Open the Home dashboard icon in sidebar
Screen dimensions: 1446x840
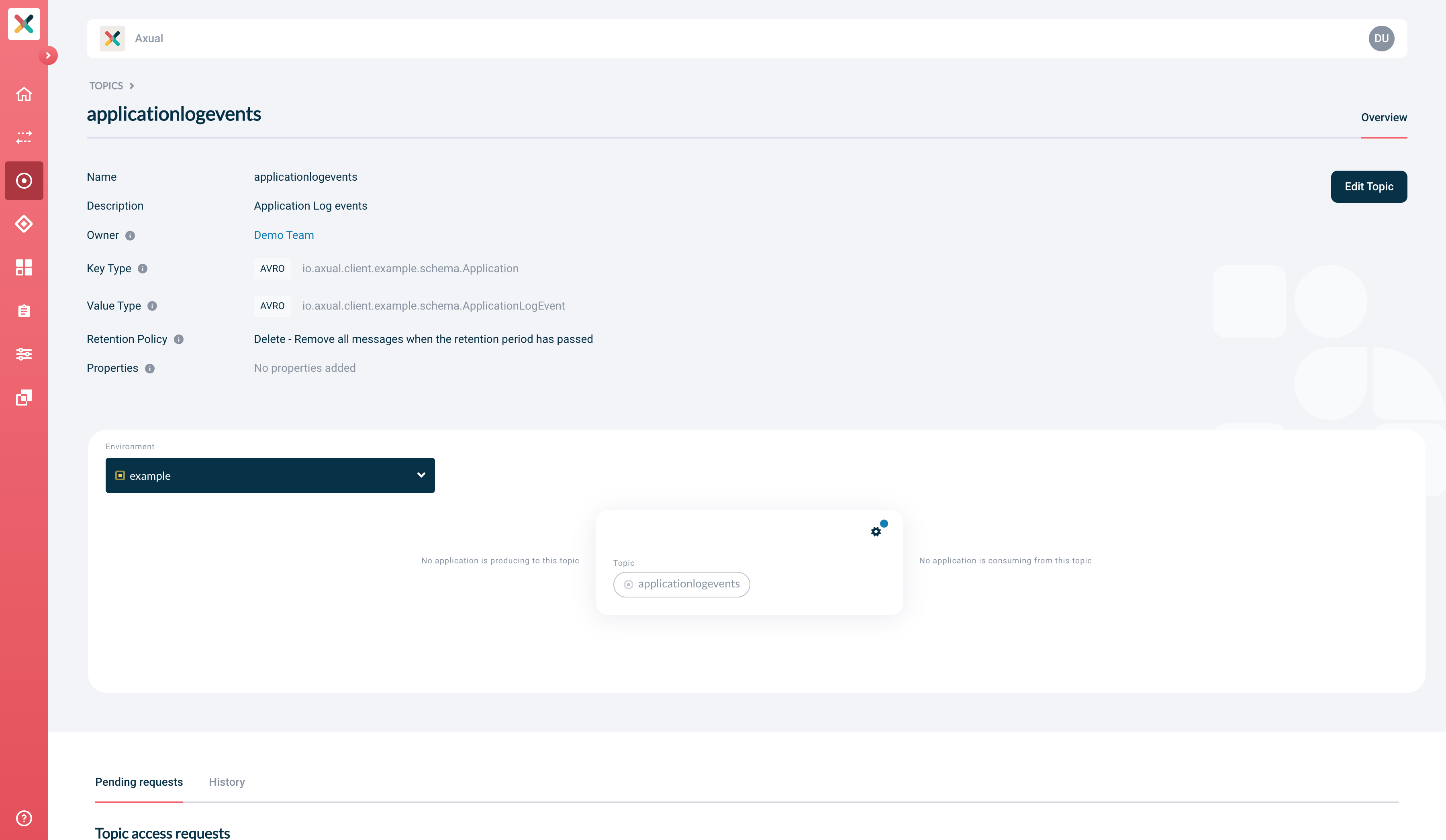(x=24, y=94)
